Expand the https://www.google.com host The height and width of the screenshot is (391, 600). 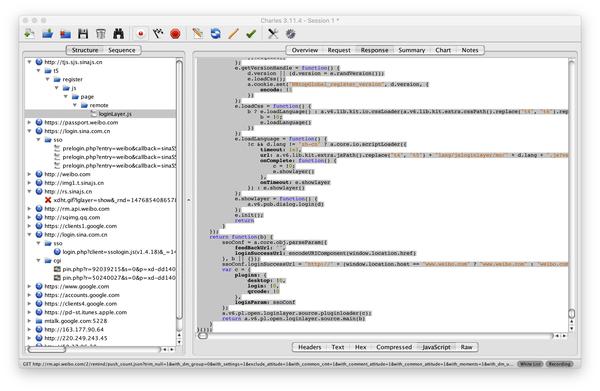click(29, 286)
